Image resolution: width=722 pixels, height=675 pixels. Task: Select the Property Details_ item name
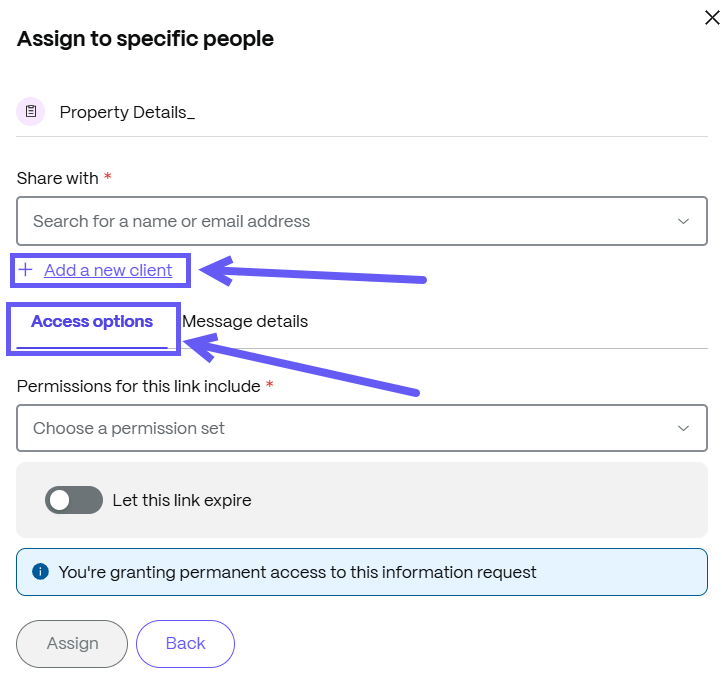(x=127, y=112)
